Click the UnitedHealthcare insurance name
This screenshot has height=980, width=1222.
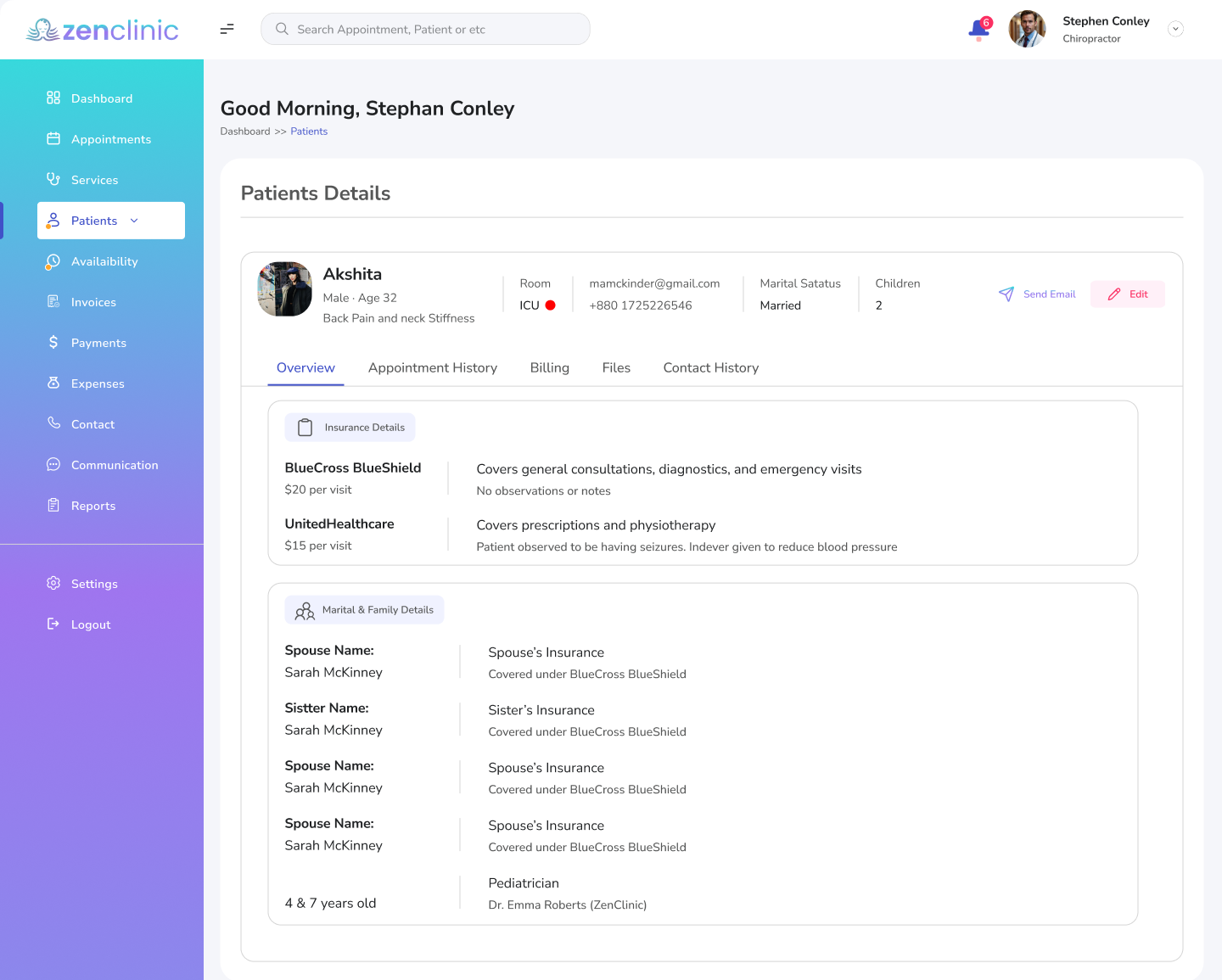click(x=339, y=524)
